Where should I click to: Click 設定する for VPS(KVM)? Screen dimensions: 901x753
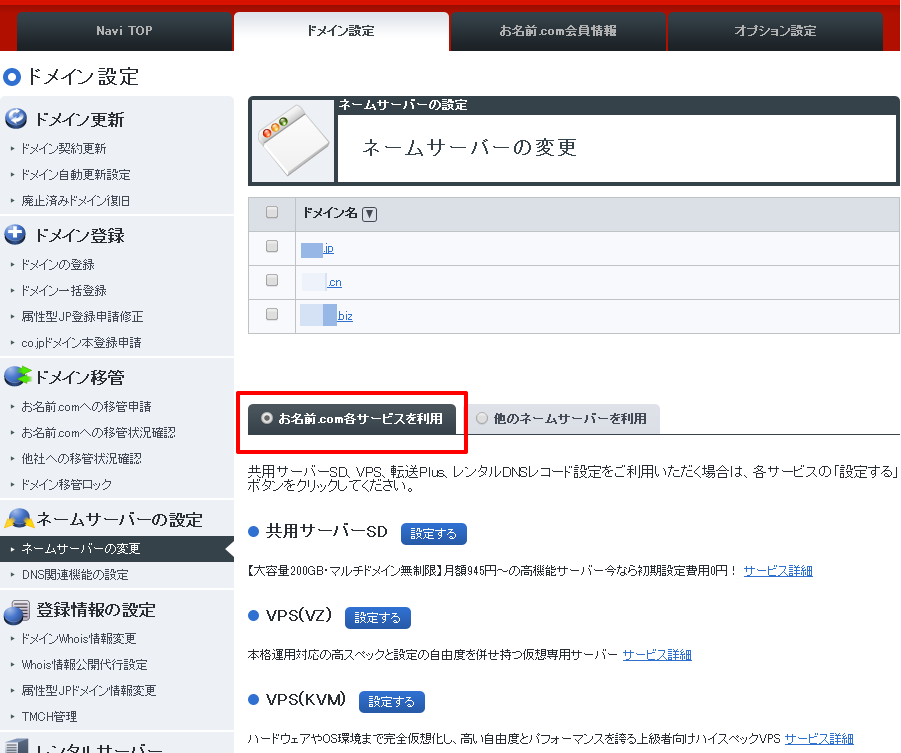click(x=392, y=702)
